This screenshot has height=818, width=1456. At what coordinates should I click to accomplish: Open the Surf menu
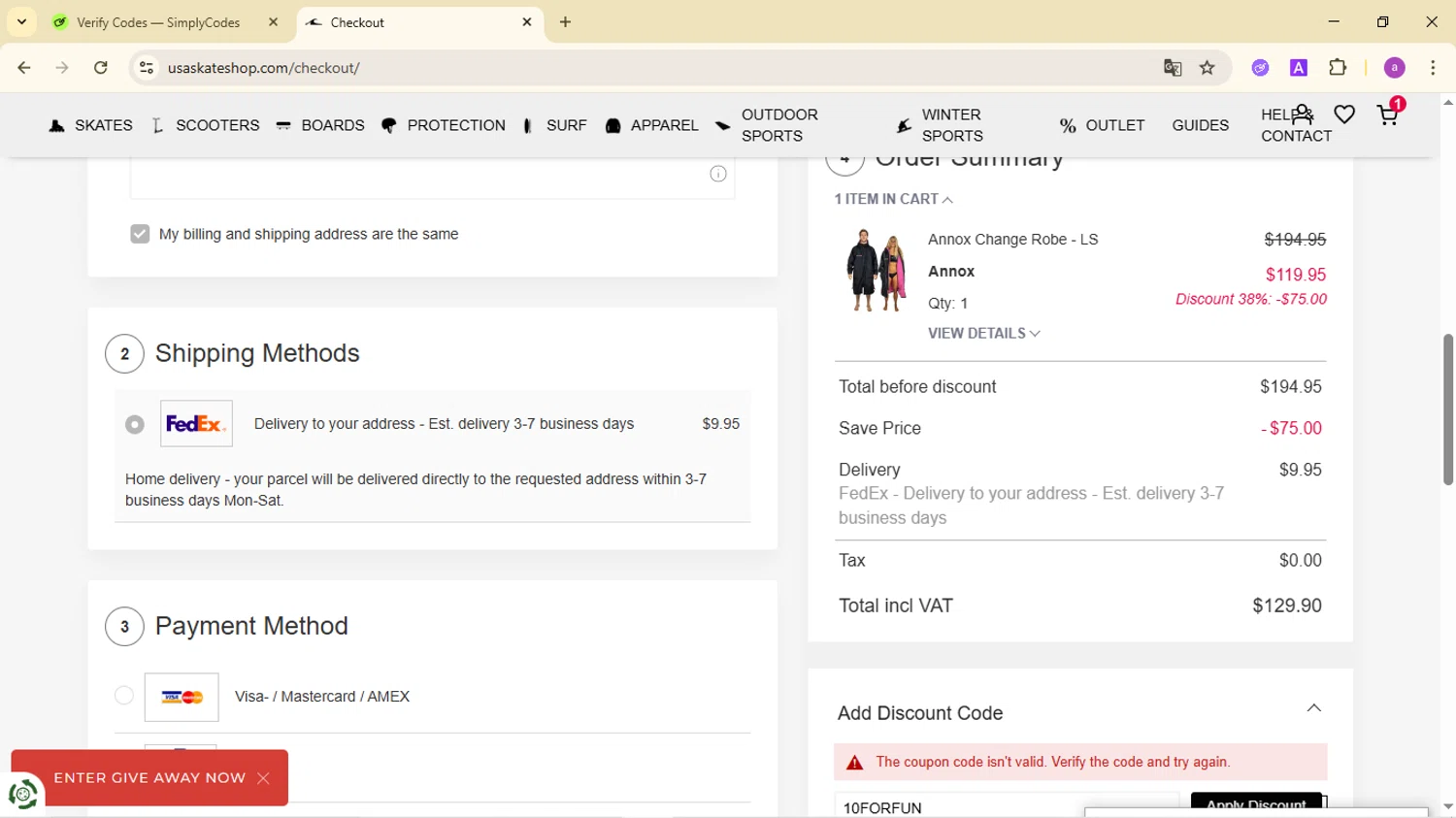pos(555,125)
